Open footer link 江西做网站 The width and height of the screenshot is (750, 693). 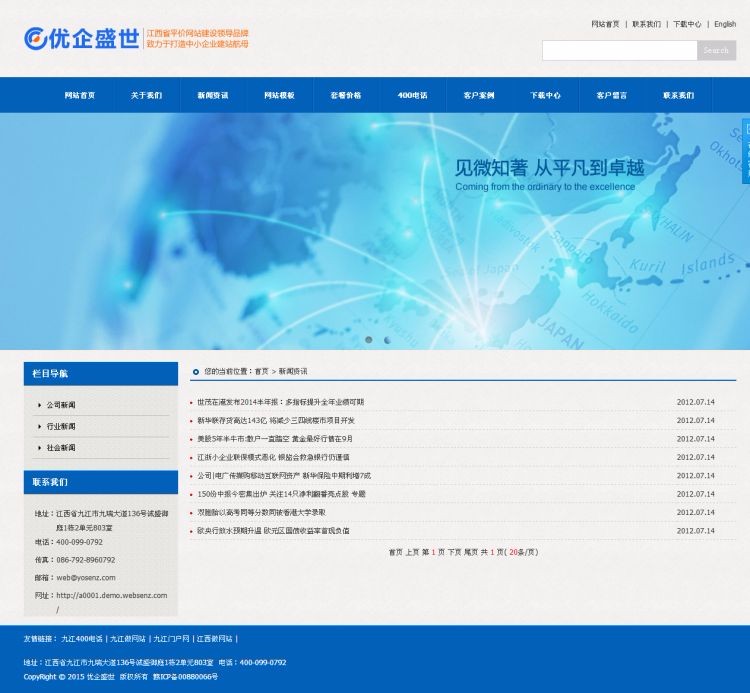click(215, 639)
